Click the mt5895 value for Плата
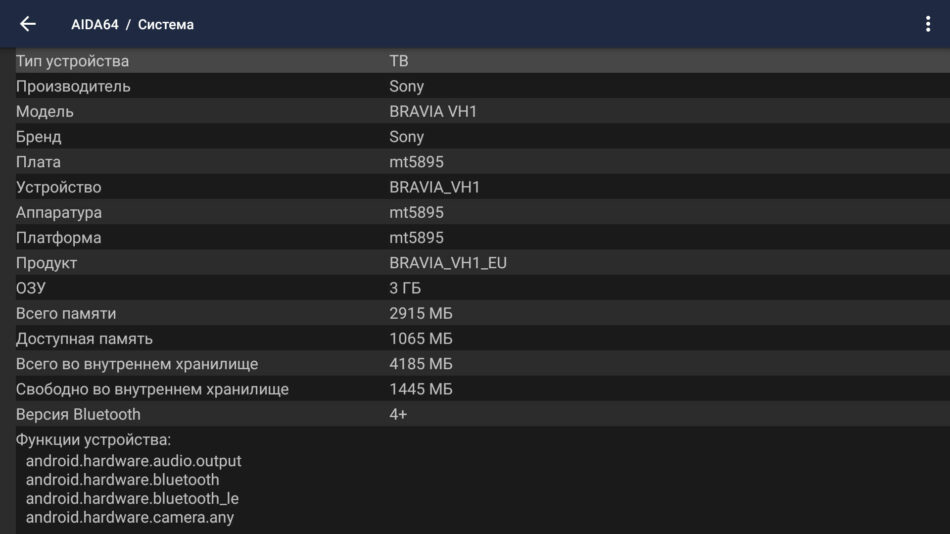The width and height of the screenshot is (950, 534). click(416, 162)
